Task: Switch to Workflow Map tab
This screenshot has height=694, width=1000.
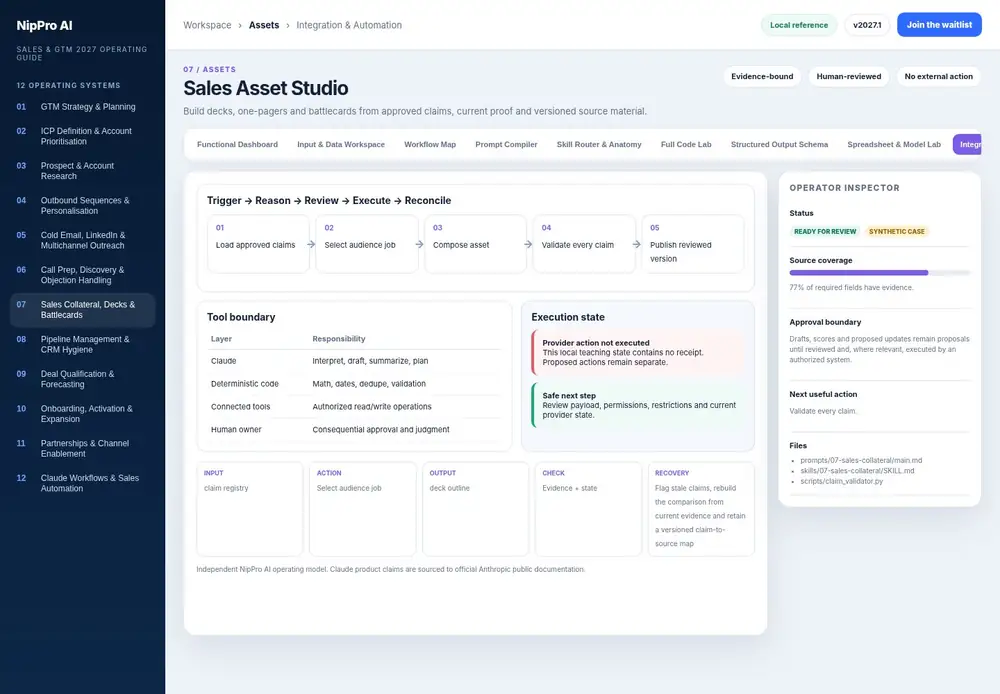Action: (430, 144)
